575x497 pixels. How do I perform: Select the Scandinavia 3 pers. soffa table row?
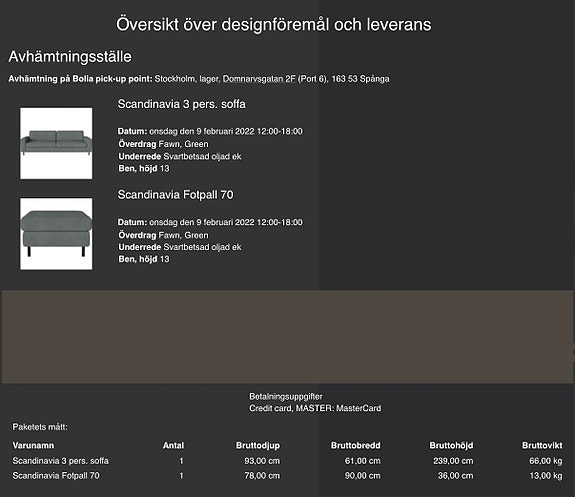[287, 461]
